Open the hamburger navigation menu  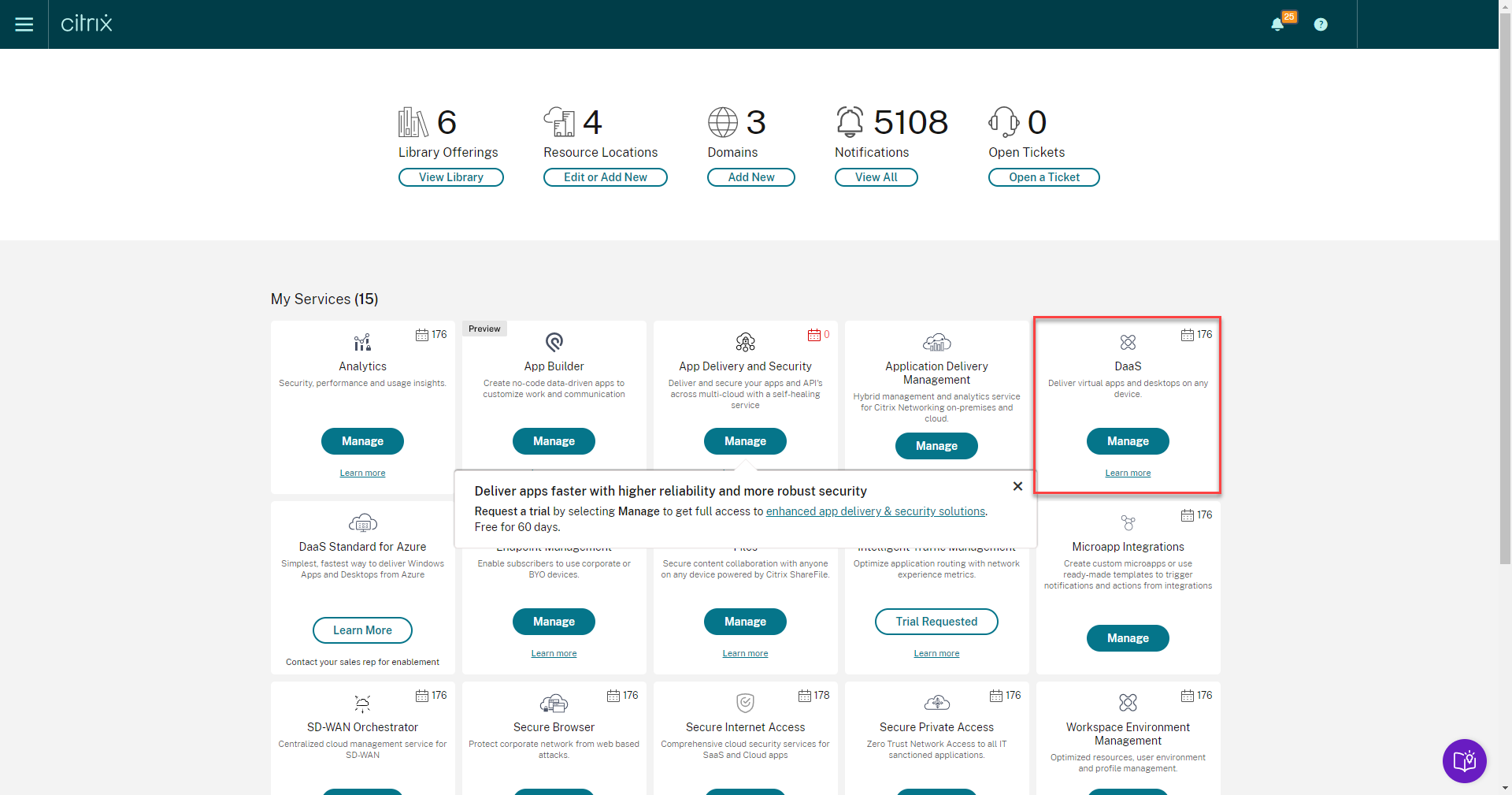(24, 24)
